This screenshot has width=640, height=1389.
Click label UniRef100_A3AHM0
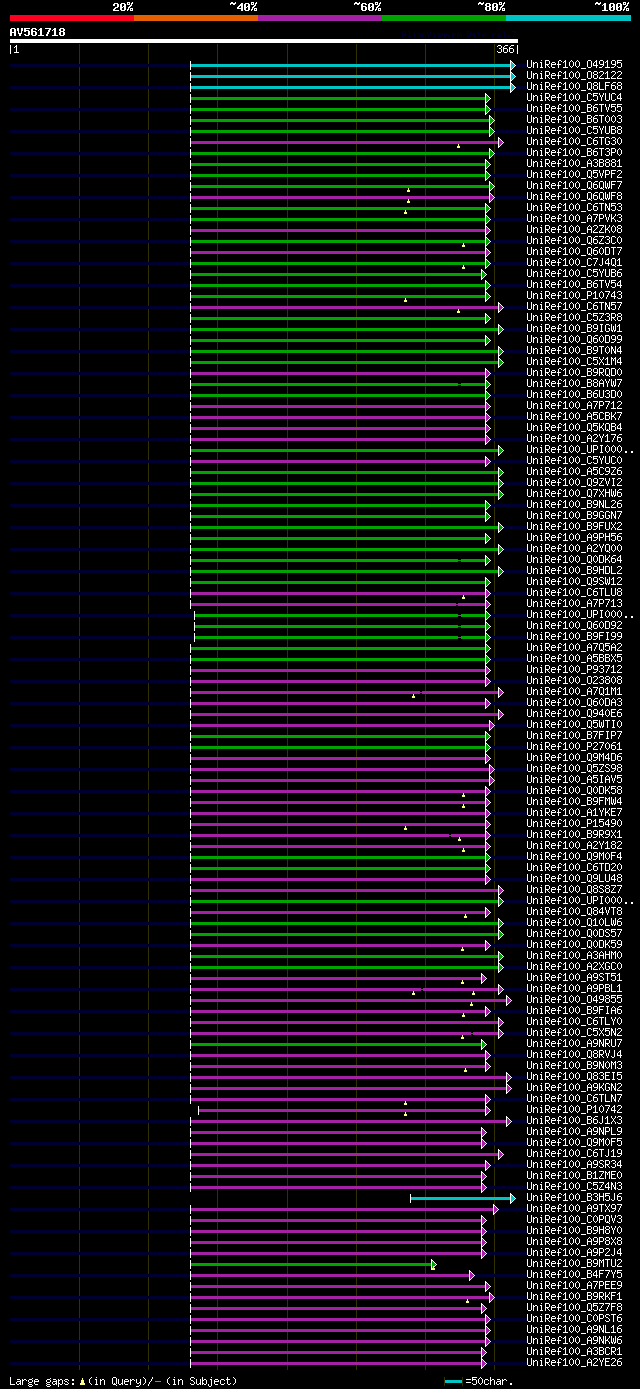(574, 955)
